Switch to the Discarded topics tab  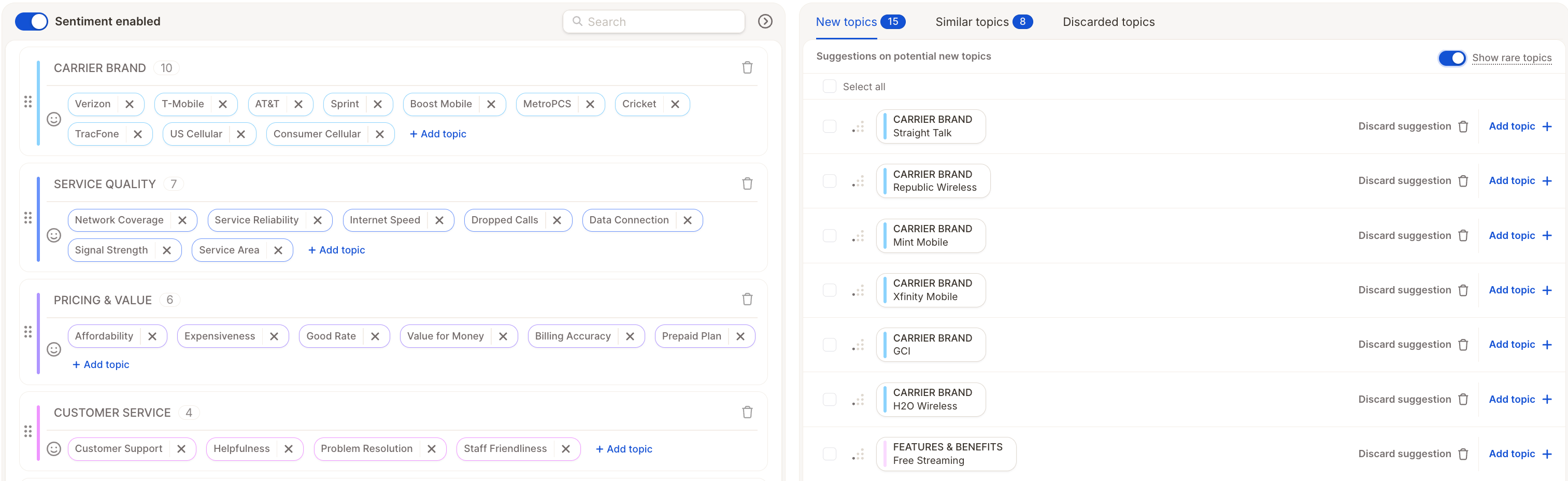click(1108, 22)
